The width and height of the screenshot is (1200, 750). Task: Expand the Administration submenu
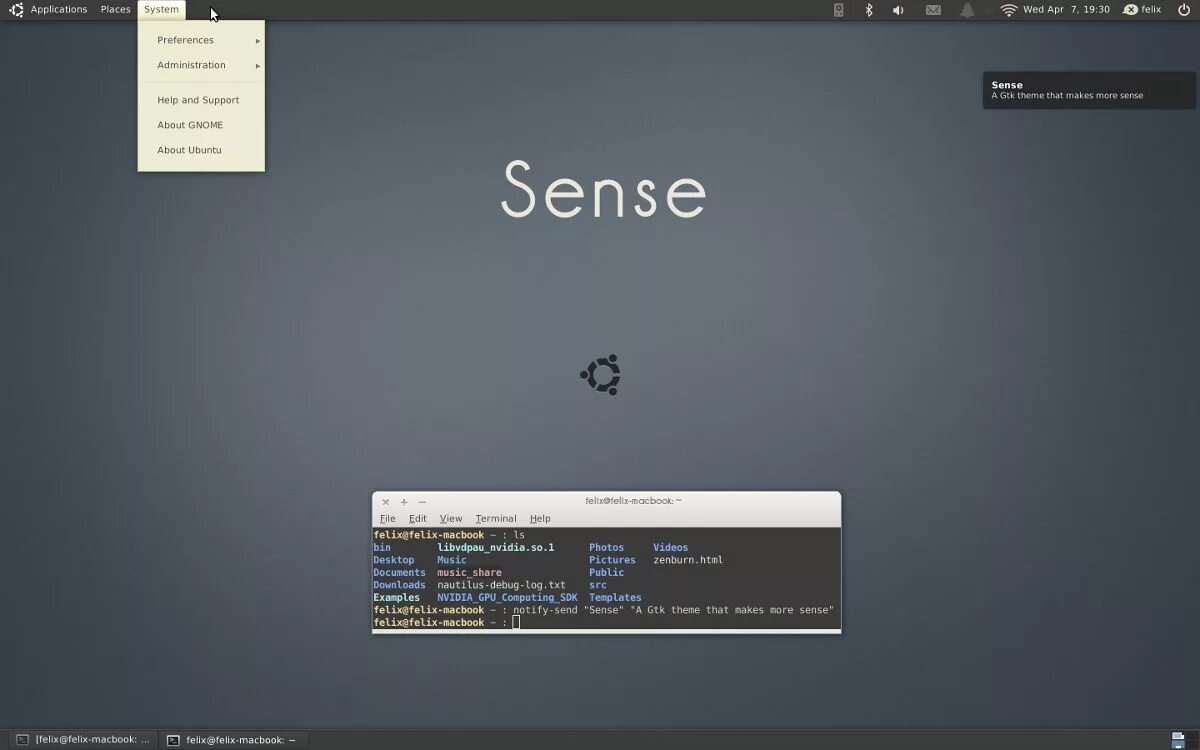[201, 65]
